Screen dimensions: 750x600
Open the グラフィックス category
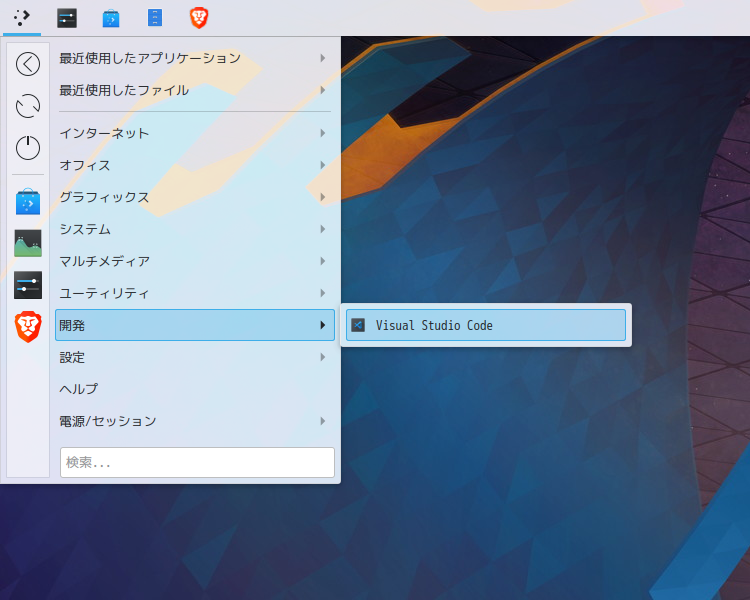point(195,197)
